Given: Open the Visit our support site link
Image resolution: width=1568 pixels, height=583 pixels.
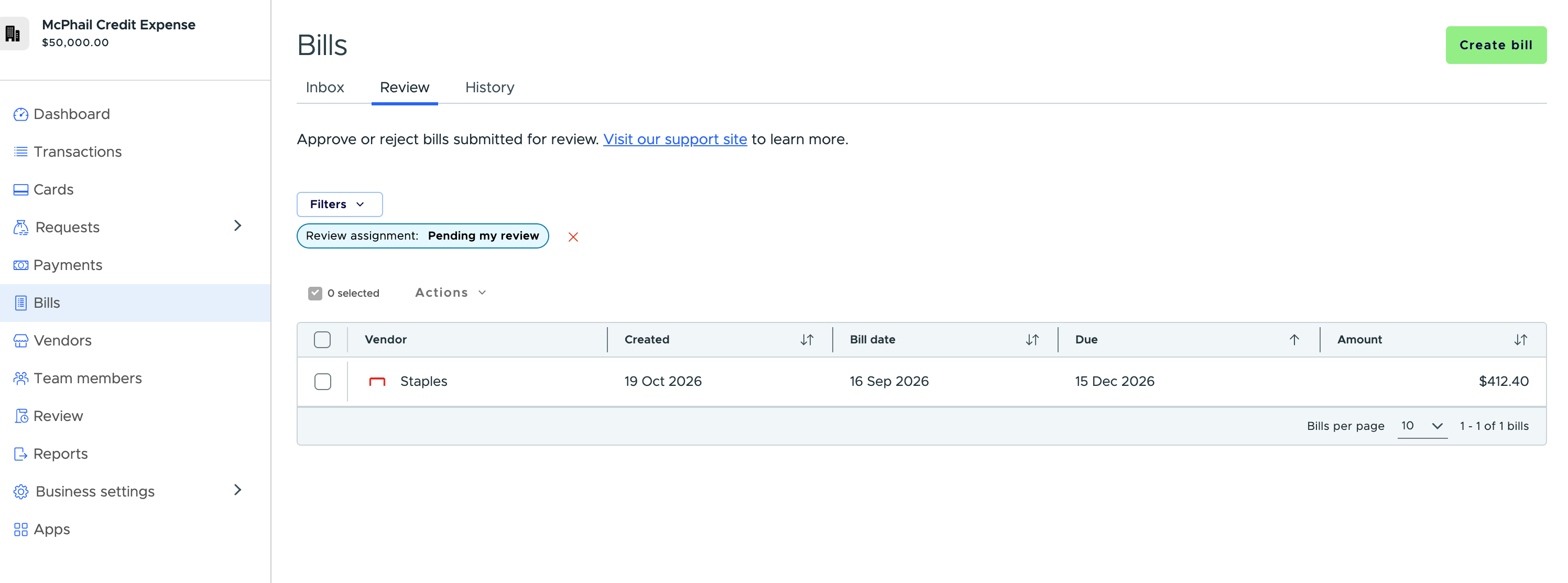Looking at the screenshot, I should click(x=674, y=139).
